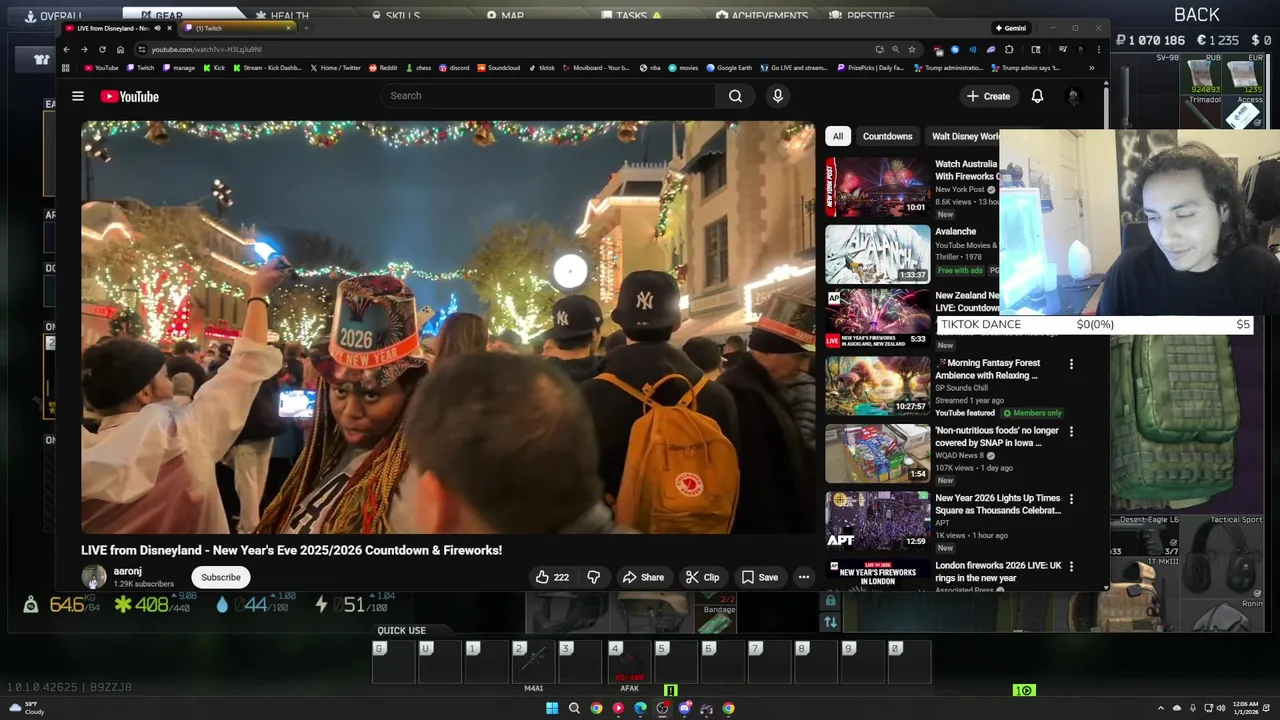Expand the bookmarks bar overflow chevron

pyautogui.click(x=1091, y=68)
